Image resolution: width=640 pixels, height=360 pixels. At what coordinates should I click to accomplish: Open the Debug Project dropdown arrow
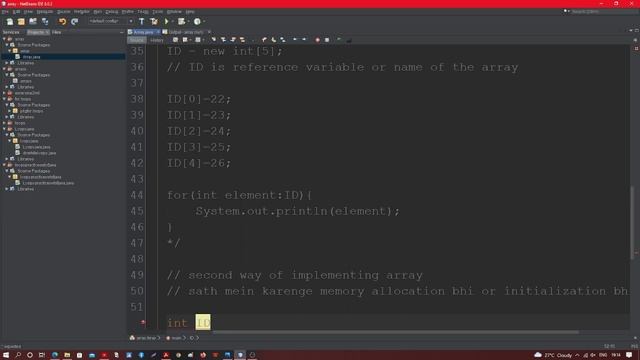pos(188,21)
